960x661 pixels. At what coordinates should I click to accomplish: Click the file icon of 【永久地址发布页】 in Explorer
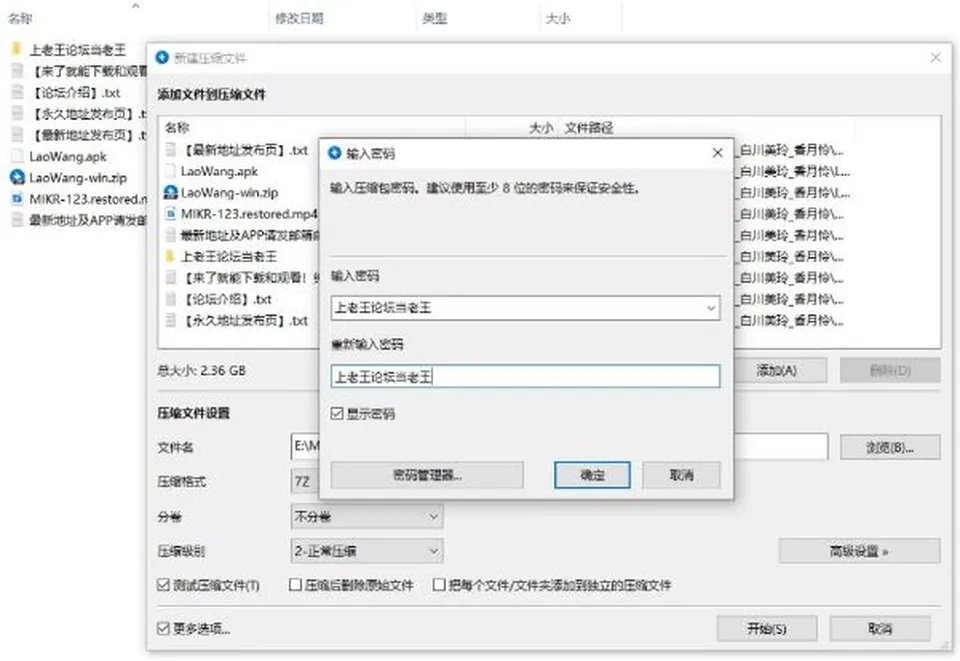point(18,113)
